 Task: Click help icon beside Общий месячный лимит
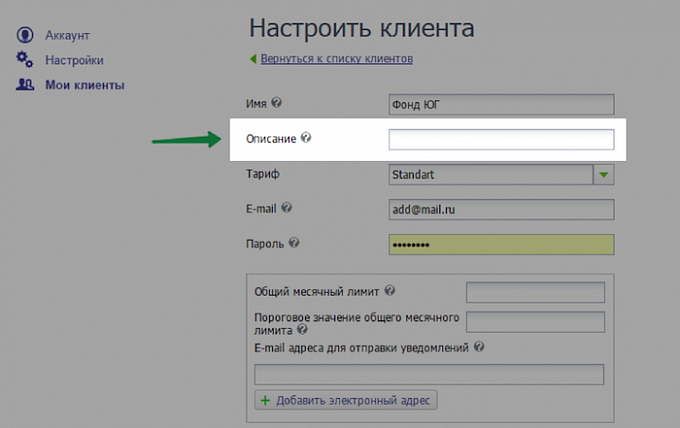coord(390,290)
